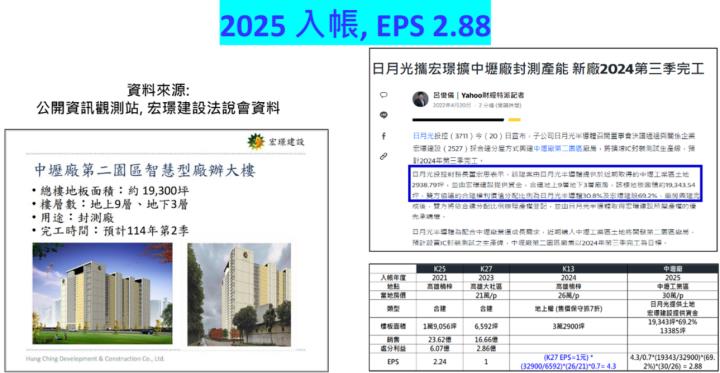This screenshot has height=373, width=720.
Task: Click the EPS formula cell ending in 2.88
Action: [x=672, y=362]
